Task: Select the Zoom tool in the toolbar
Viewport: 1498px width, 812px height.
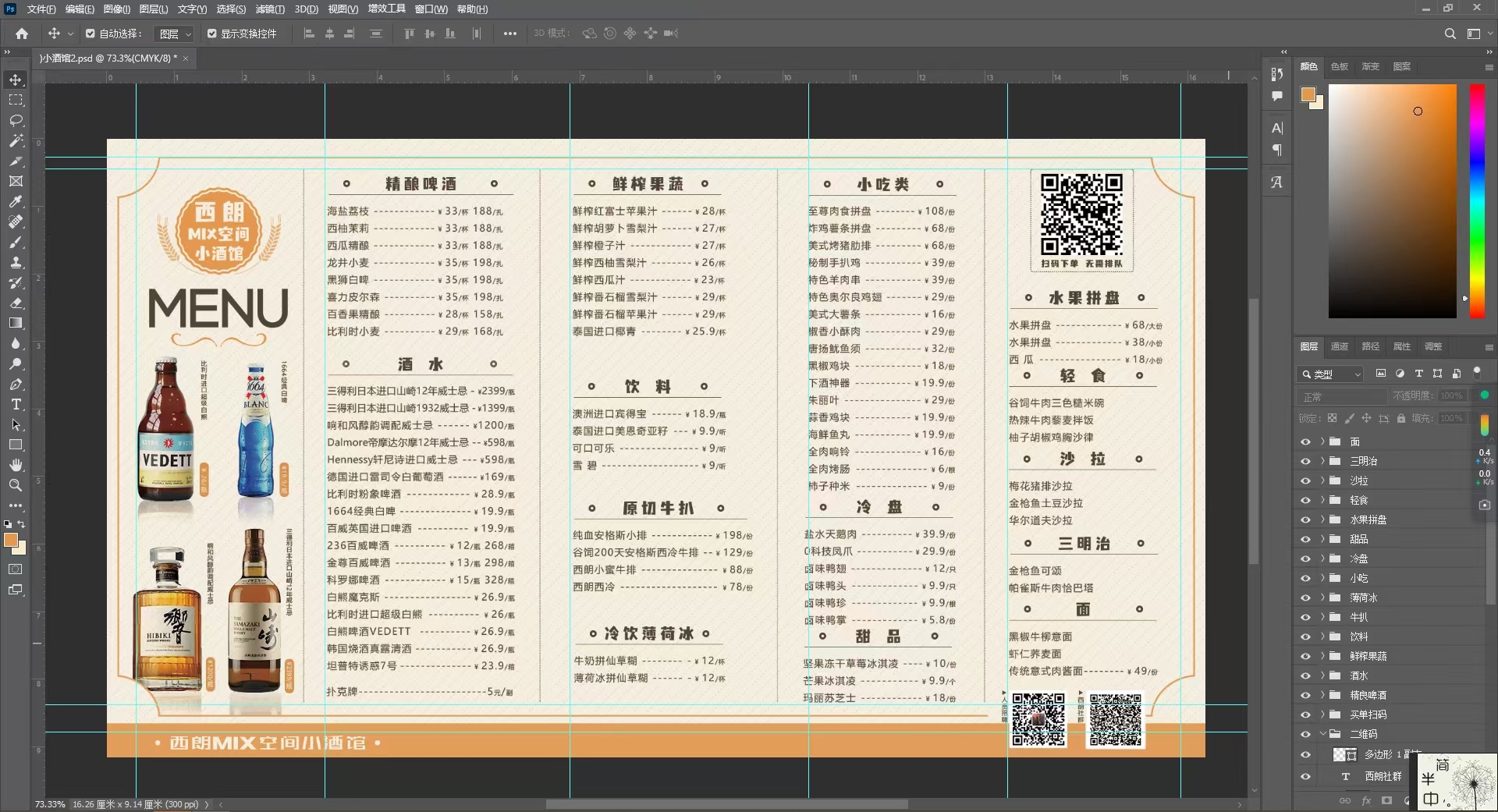Action: (x=16, y=485)
